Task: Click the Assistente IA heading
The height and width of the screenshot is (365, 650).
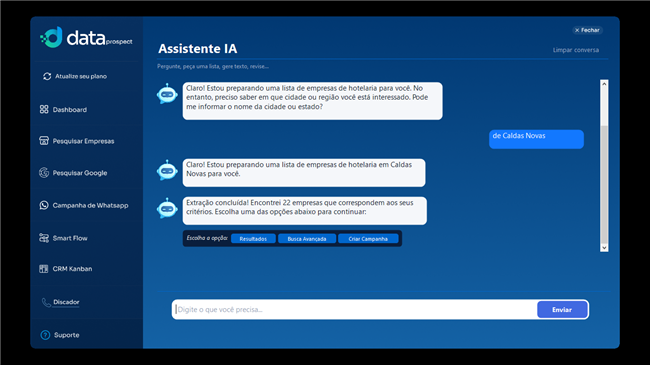Action: tap(198, 49)
